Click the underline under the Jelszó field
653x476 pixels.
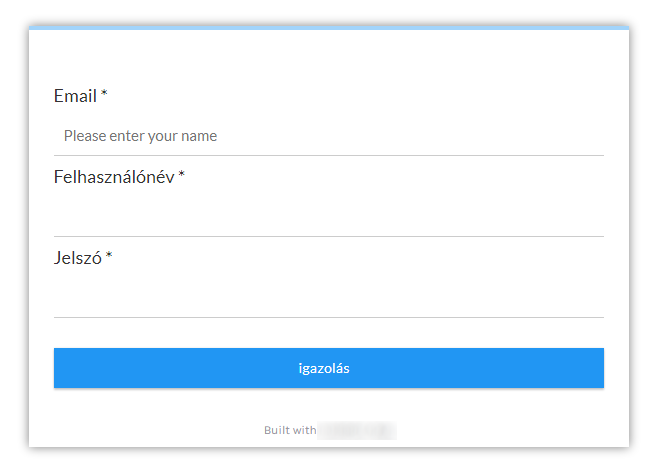coord(328,317)
